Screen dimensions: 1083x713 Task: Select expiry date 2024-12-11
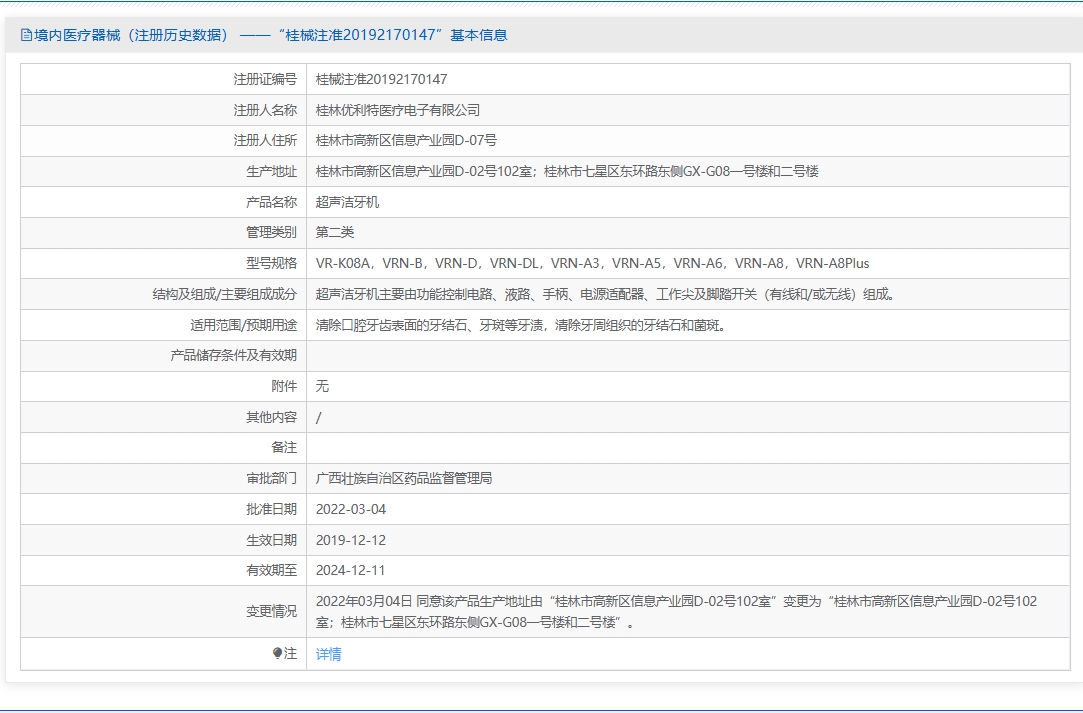coord(351,571)
